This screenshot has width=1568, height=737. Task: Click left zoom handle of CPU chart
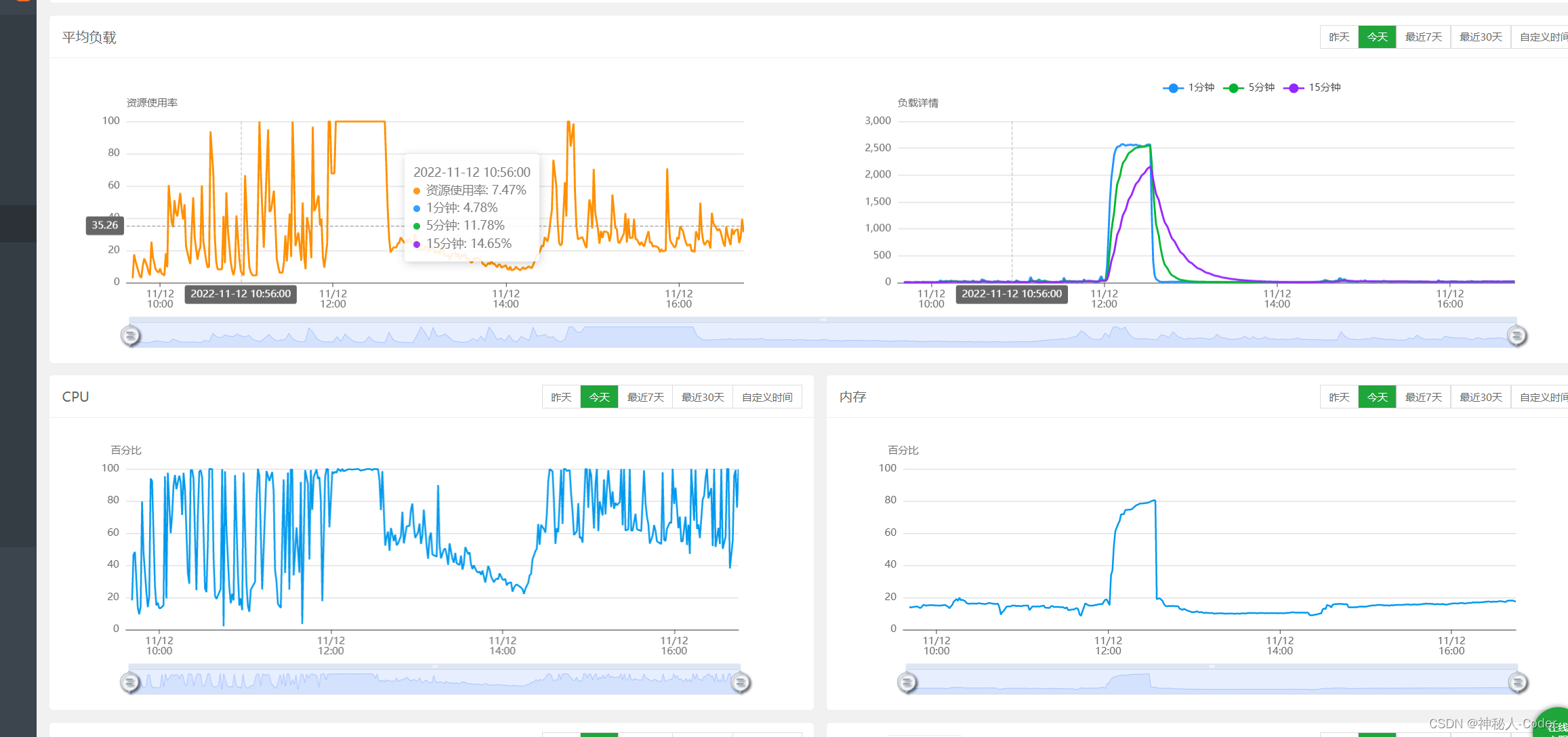[130, 682]
